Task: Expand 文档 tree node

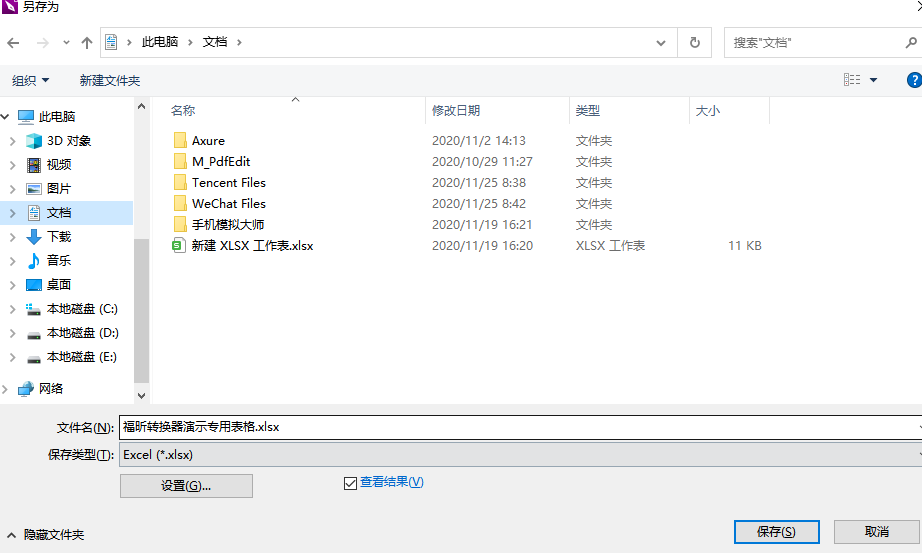Action: coord(12,213)
